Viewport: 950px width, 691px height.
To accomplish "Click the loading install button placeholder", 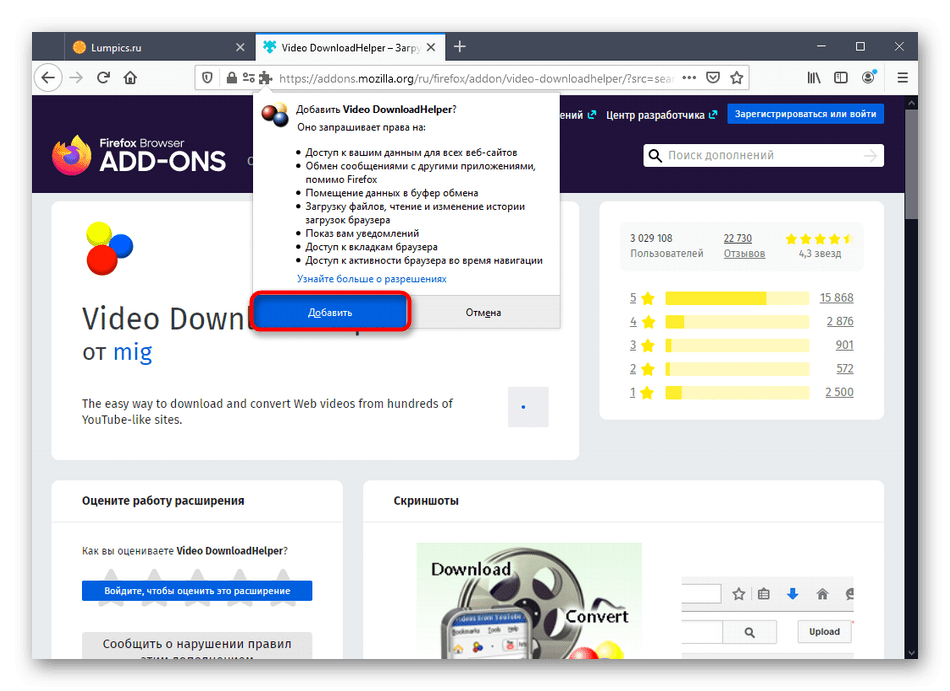I will pos(528,407).
